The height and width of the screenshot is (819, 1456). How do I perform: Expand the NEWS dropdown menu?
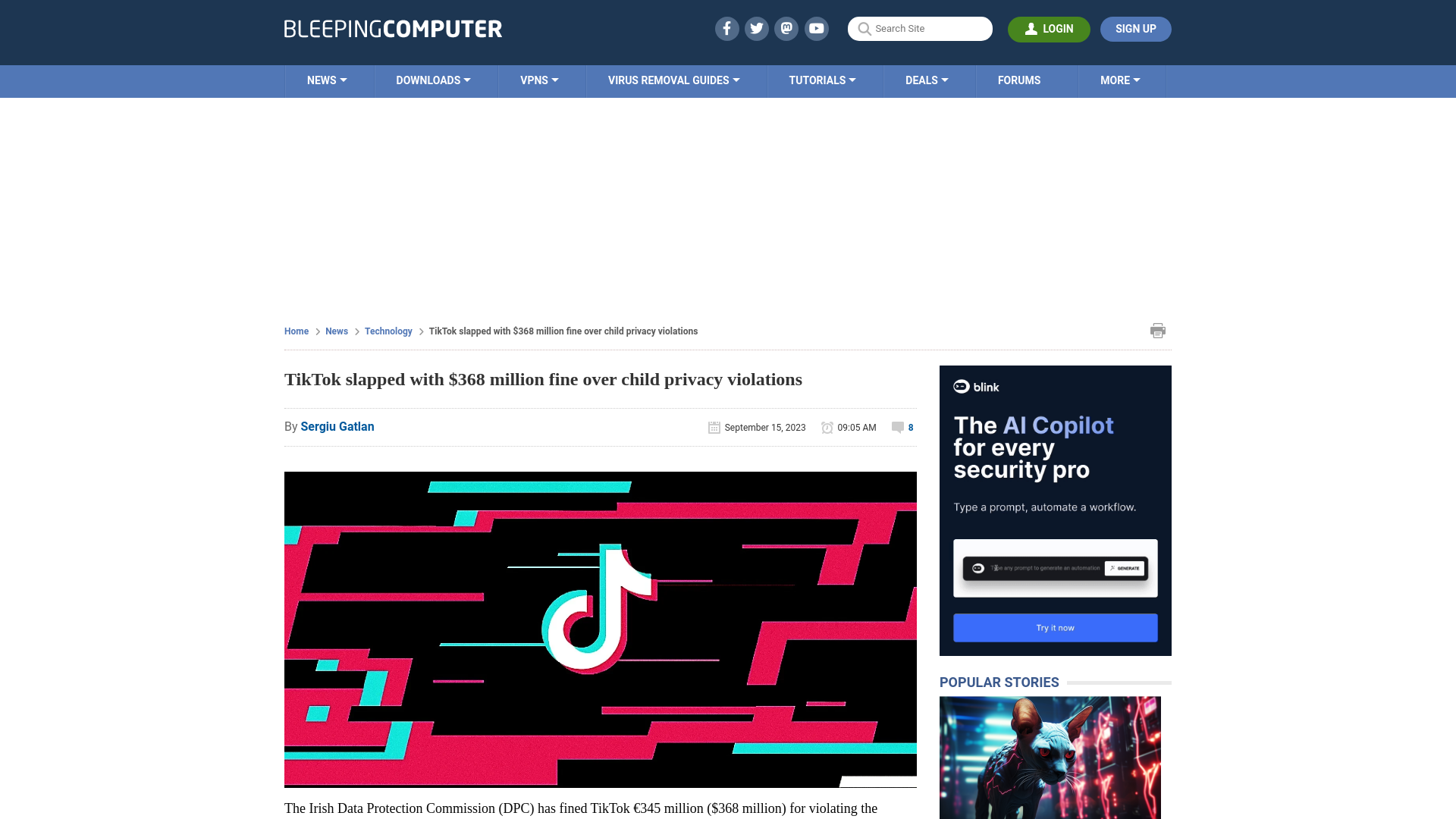(326, 80)
